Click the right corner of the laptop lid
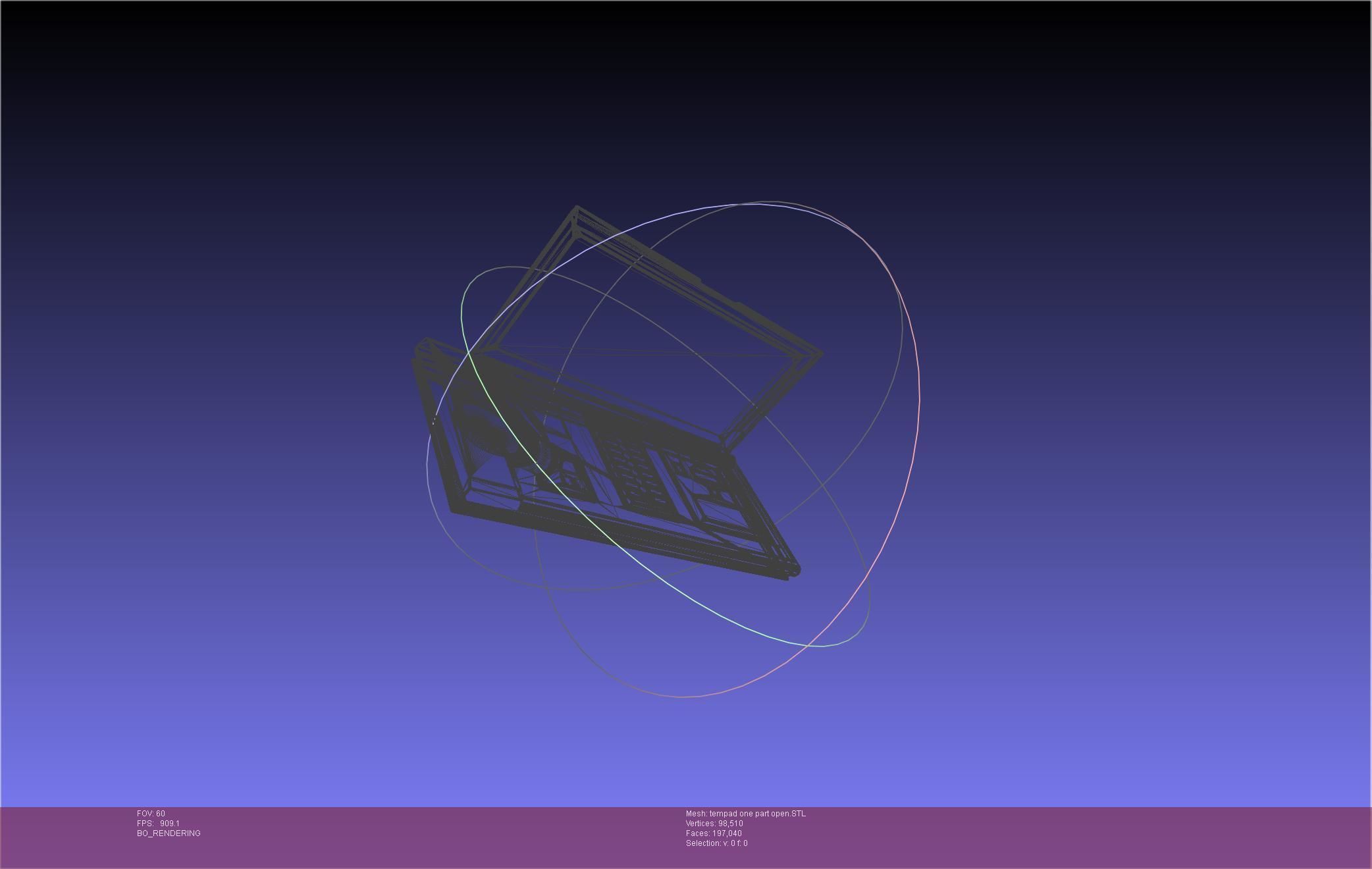Viewport: 1372px width, 869px height. pyautogui.click(x=821, y=354)
